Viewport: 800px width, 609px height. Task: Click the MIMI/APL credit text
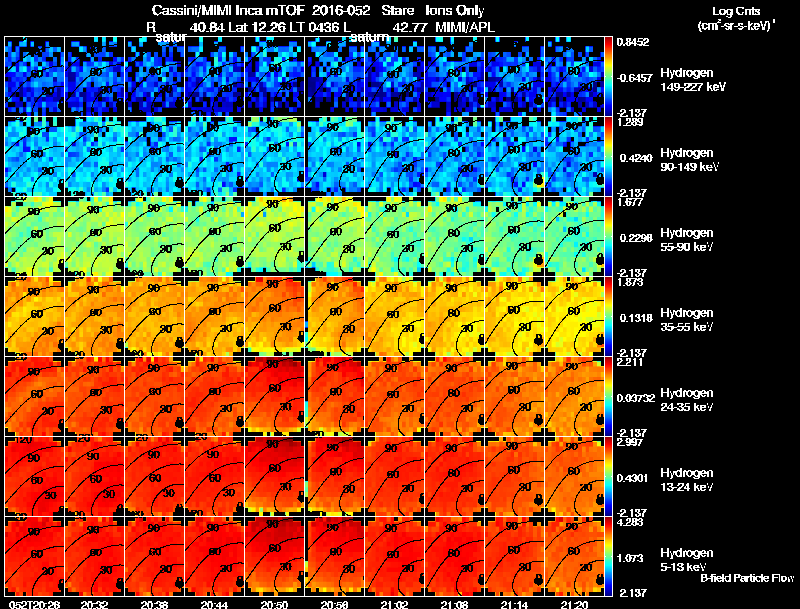[x=465, y=27]
